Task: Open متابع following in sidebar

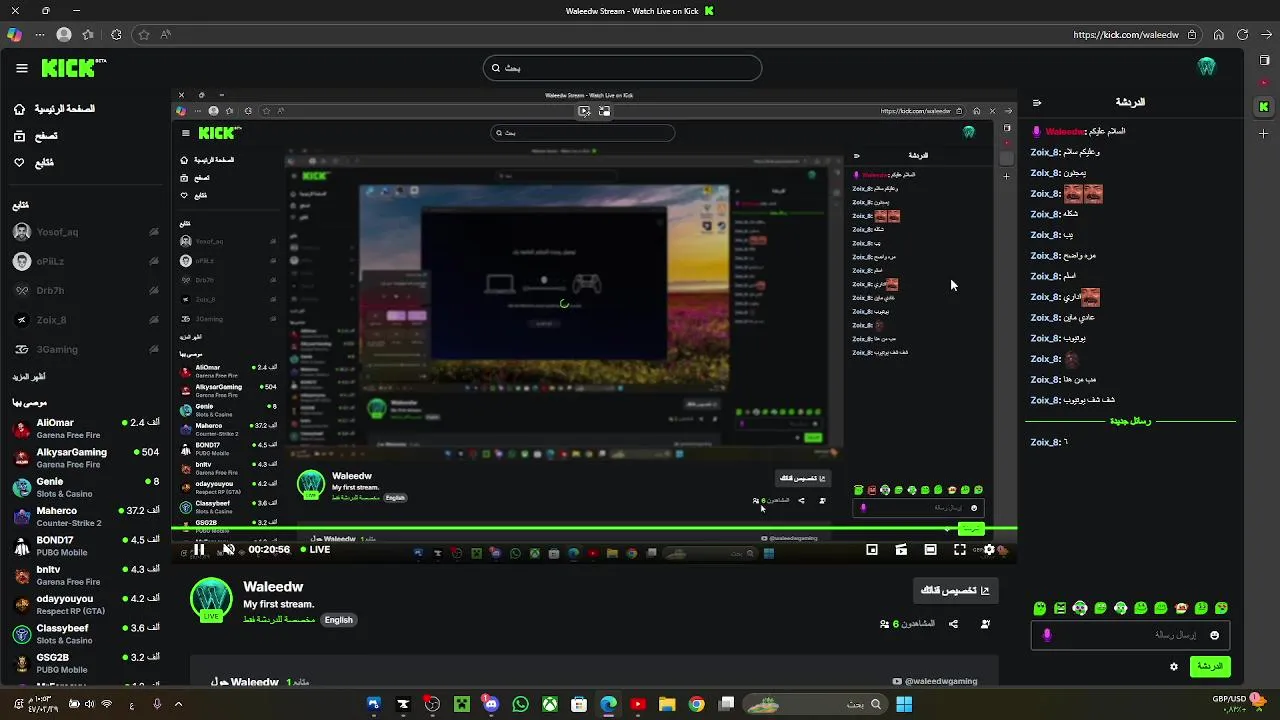Action: point(34,163)
